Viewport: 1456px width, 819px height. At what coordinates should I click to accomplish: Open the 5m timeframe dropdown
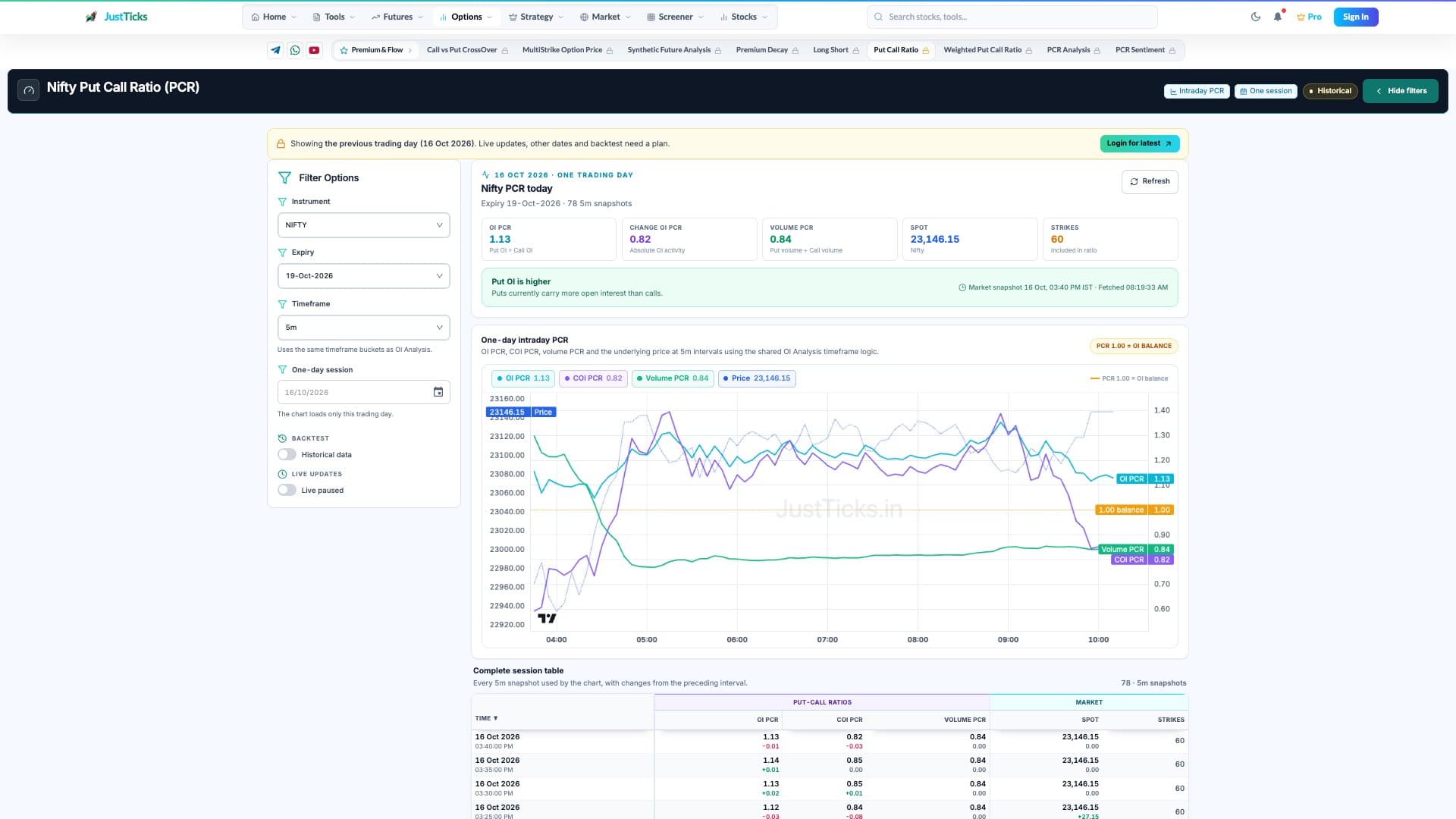pyautogui.click(x=364, y=328)
